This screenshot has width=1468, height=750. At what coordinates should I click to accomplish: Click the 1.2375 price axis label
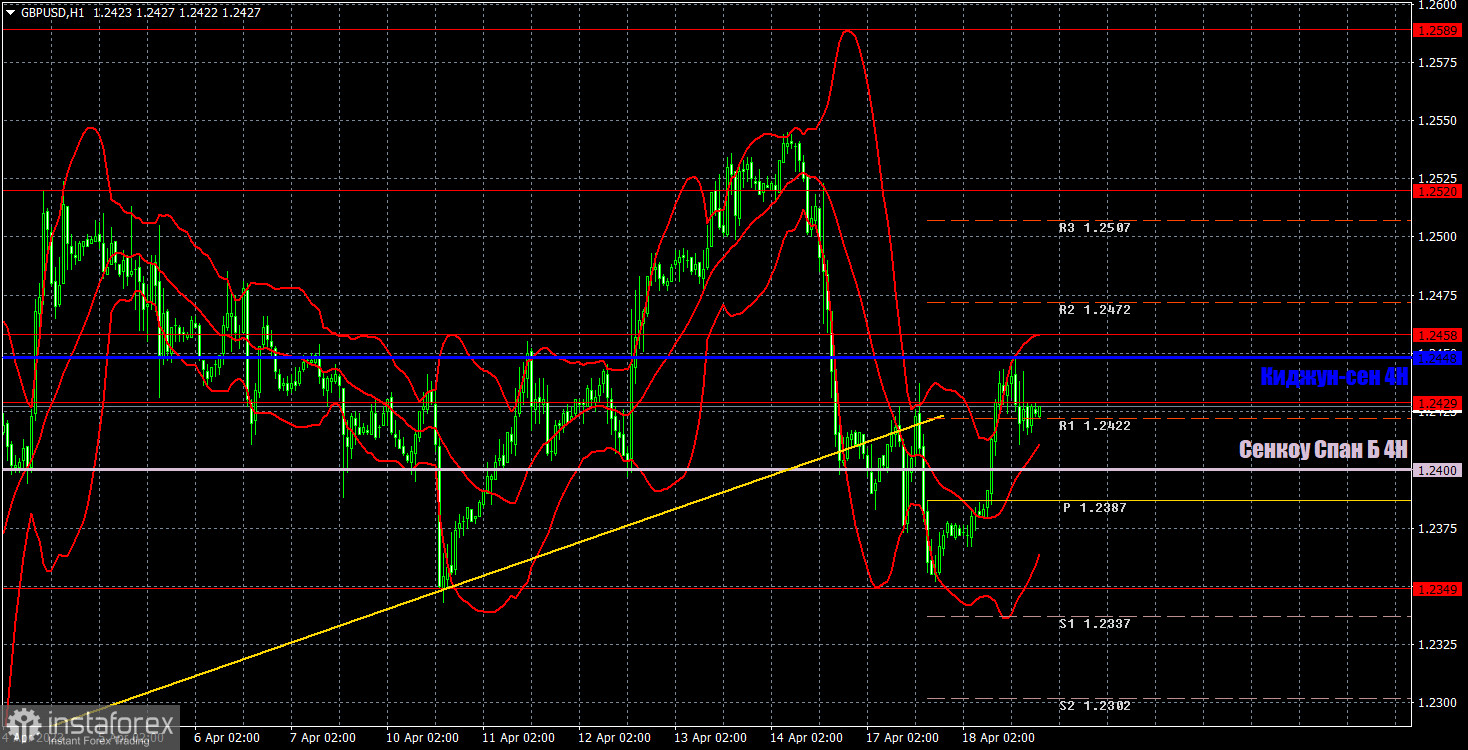click(x=1438, y=528)
